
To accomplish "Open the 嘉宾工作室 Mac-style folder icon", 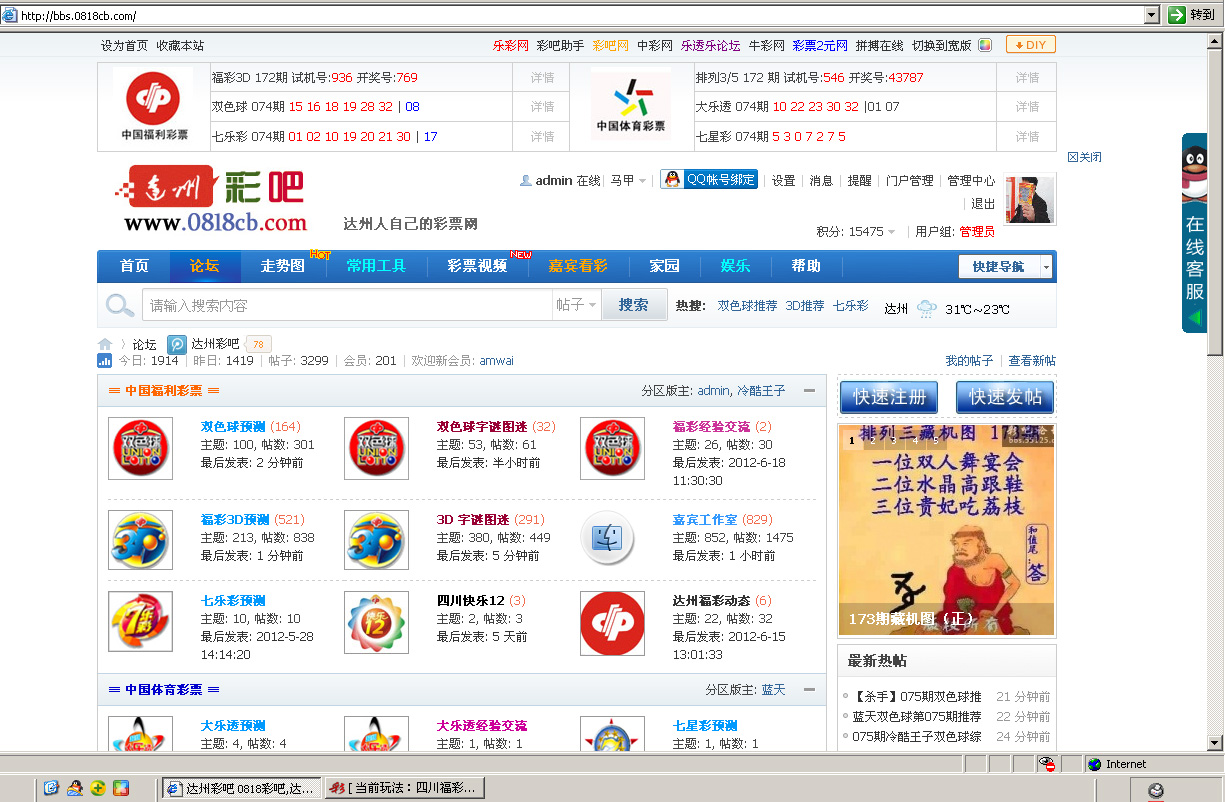I will coord(612,536).
